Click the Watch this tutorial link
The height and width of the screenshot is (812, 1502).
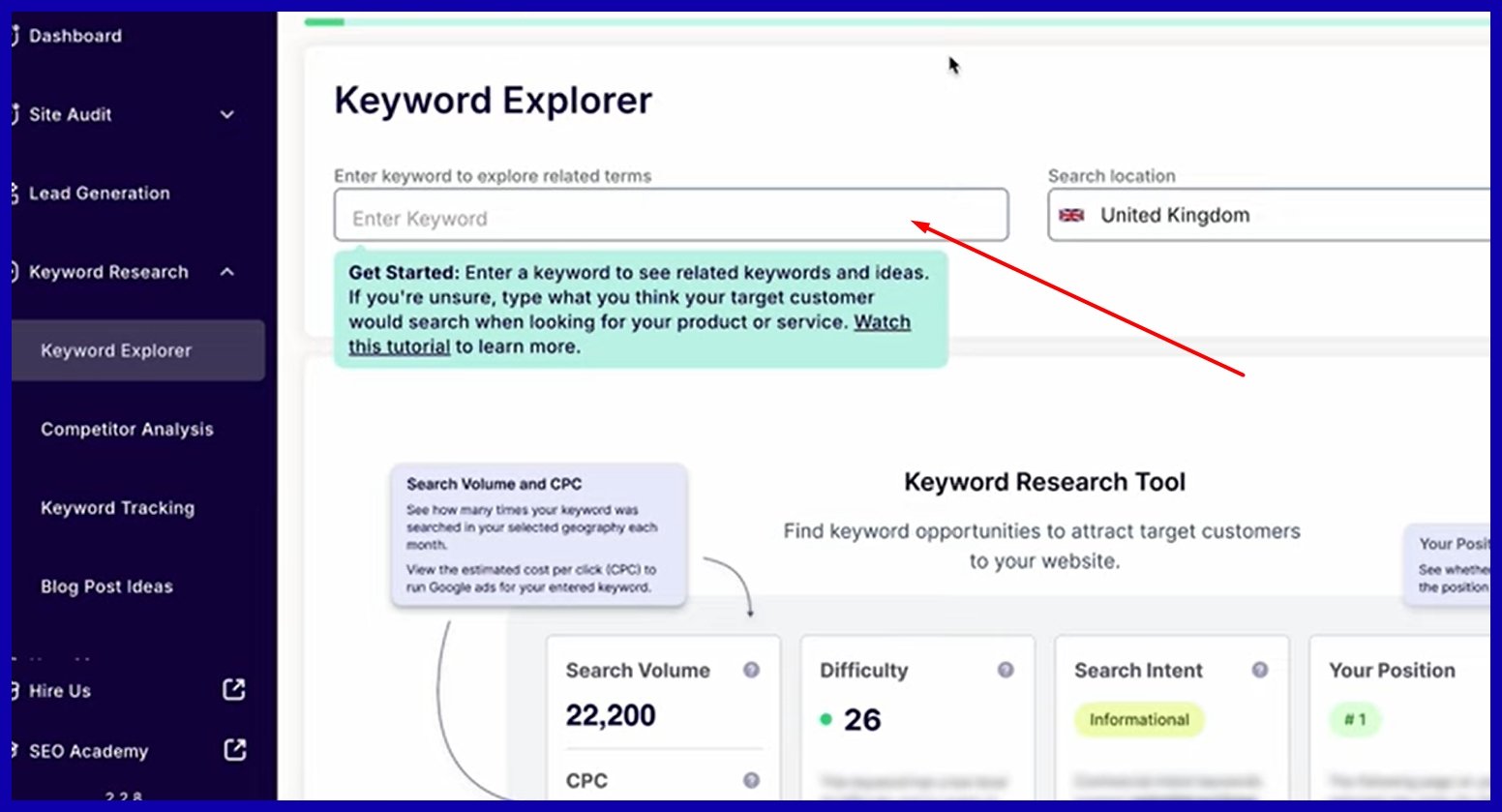click(881, 323)
